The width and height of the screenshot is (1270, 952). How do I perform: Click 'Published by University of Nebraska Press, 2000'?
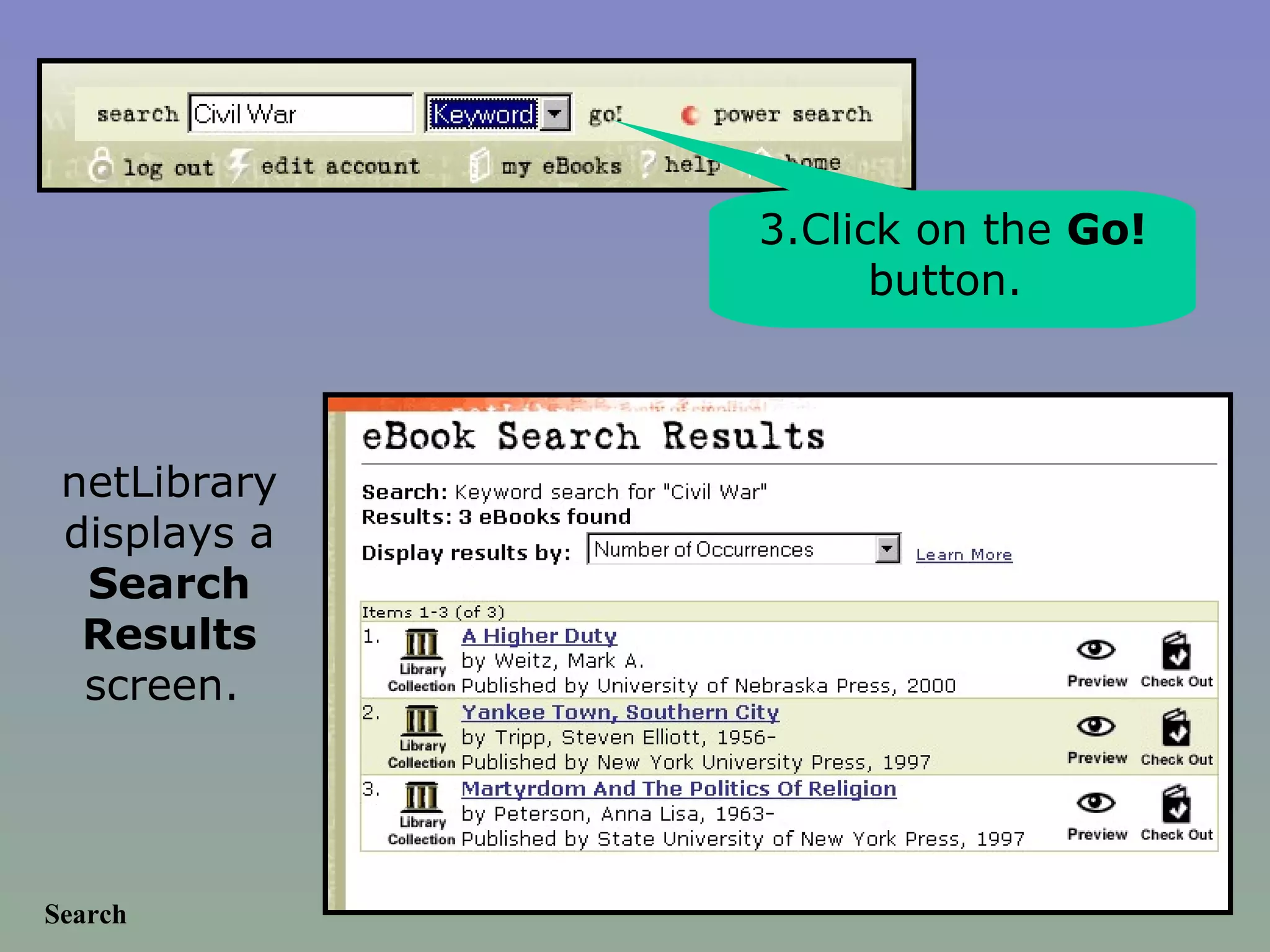pos(709,685)
